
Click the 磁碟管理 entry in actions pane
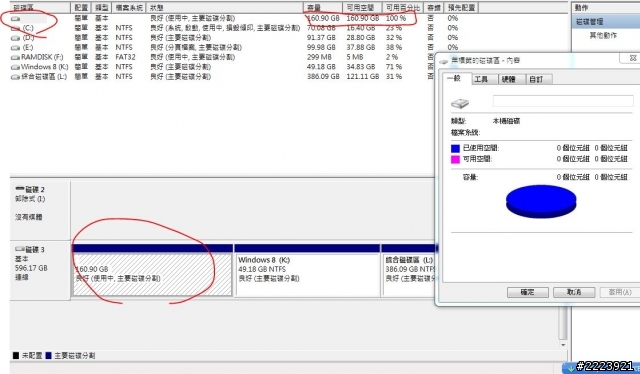tap(606, 22)
